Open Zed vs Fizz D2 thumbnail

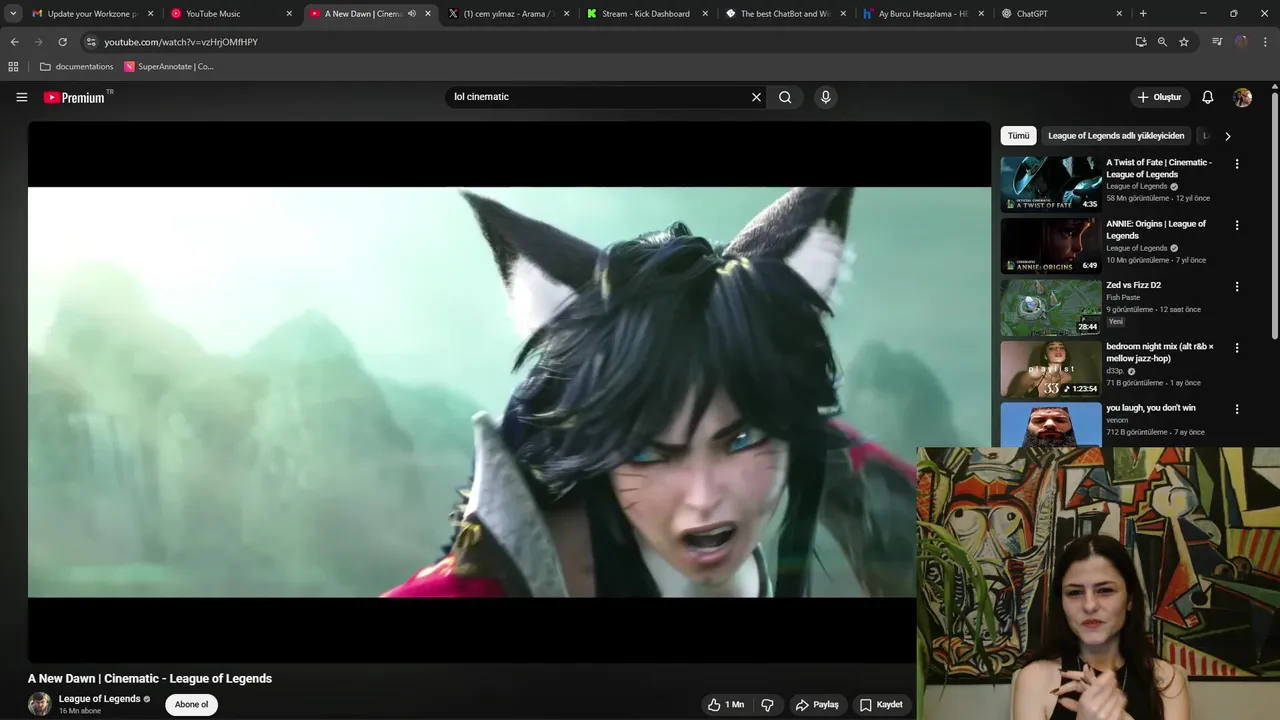(x=1051, y=306)
